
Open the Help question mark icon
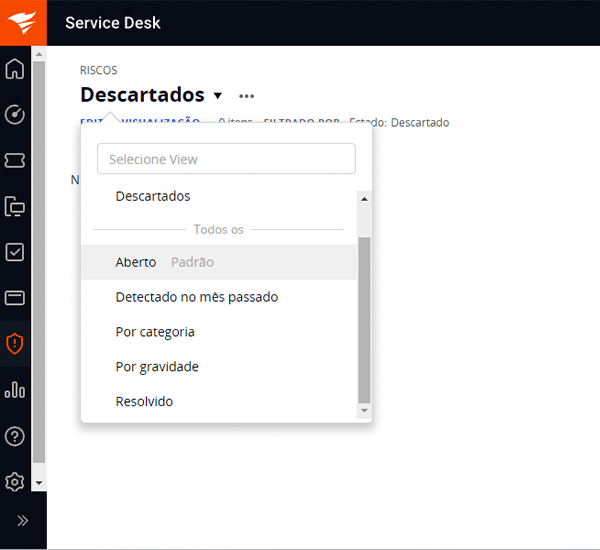point(15,436)
